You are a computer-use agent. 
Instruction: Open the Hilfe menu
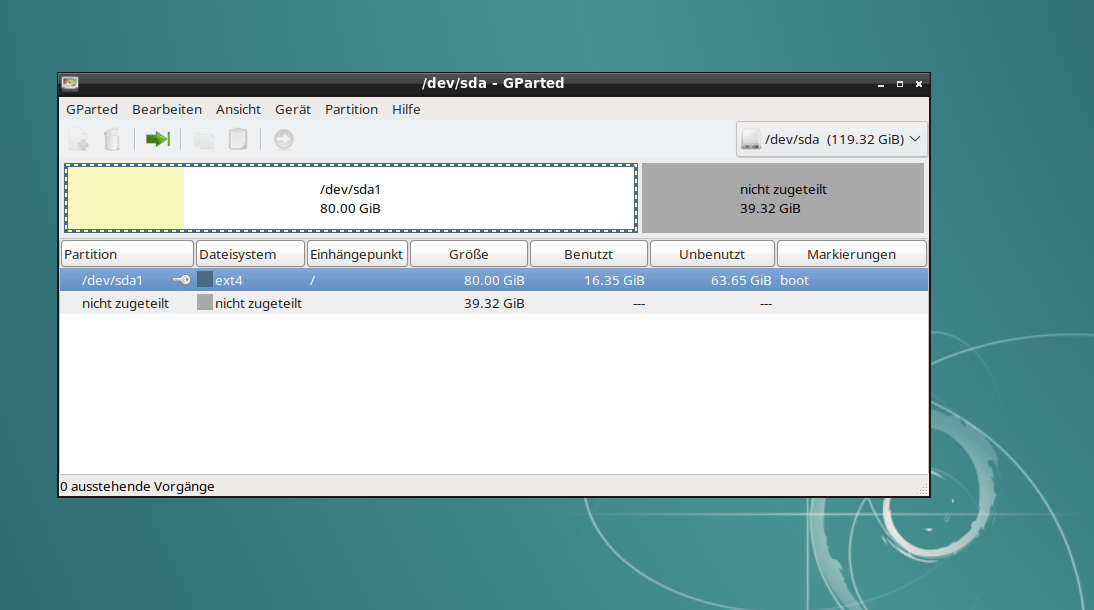click(x=406, y=110)
